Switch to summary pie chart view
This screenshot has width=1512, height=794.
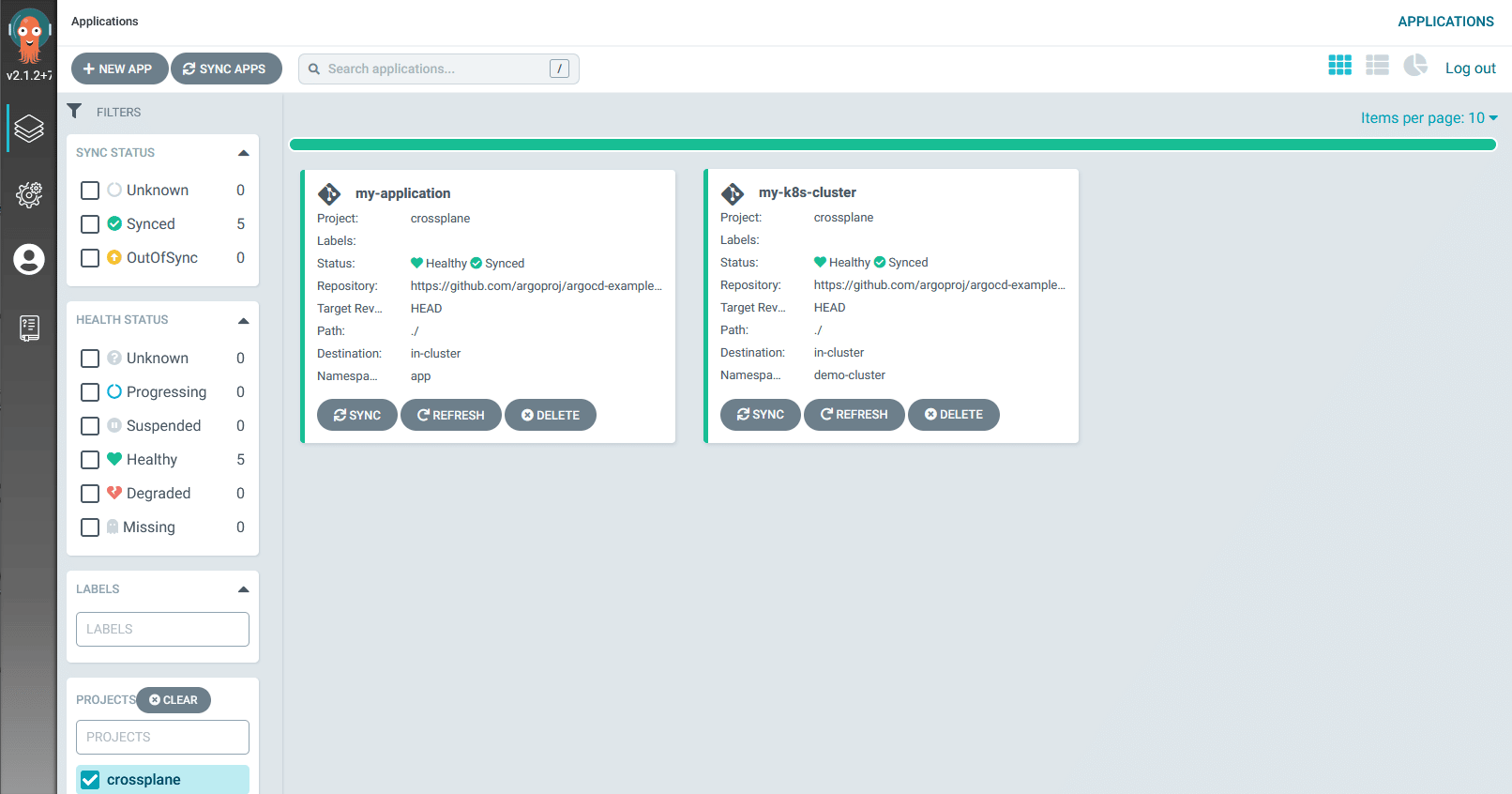[x=1415, y=65]
